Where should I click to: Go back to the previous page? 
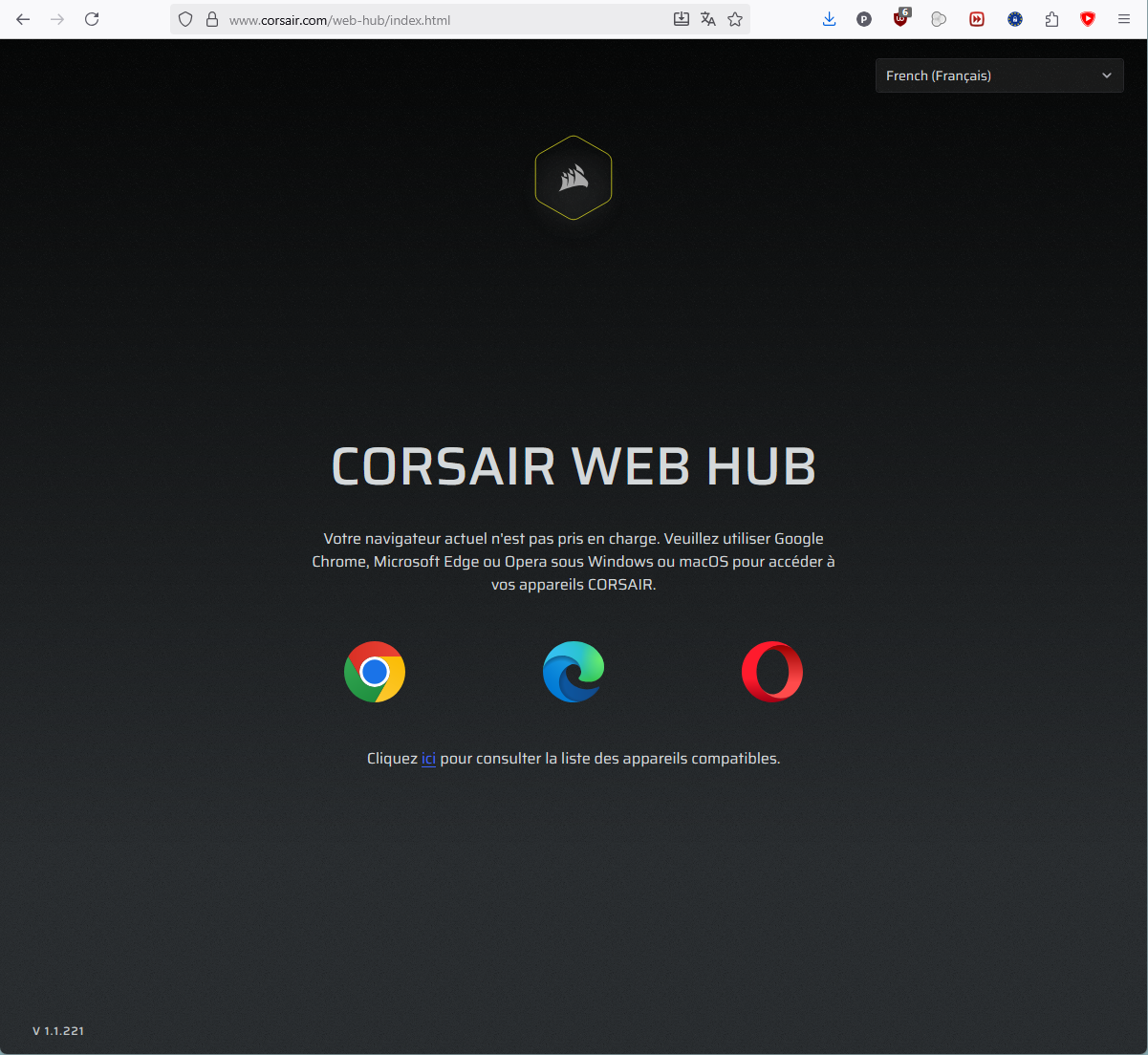pyautogui.click(x=23, y=19)
